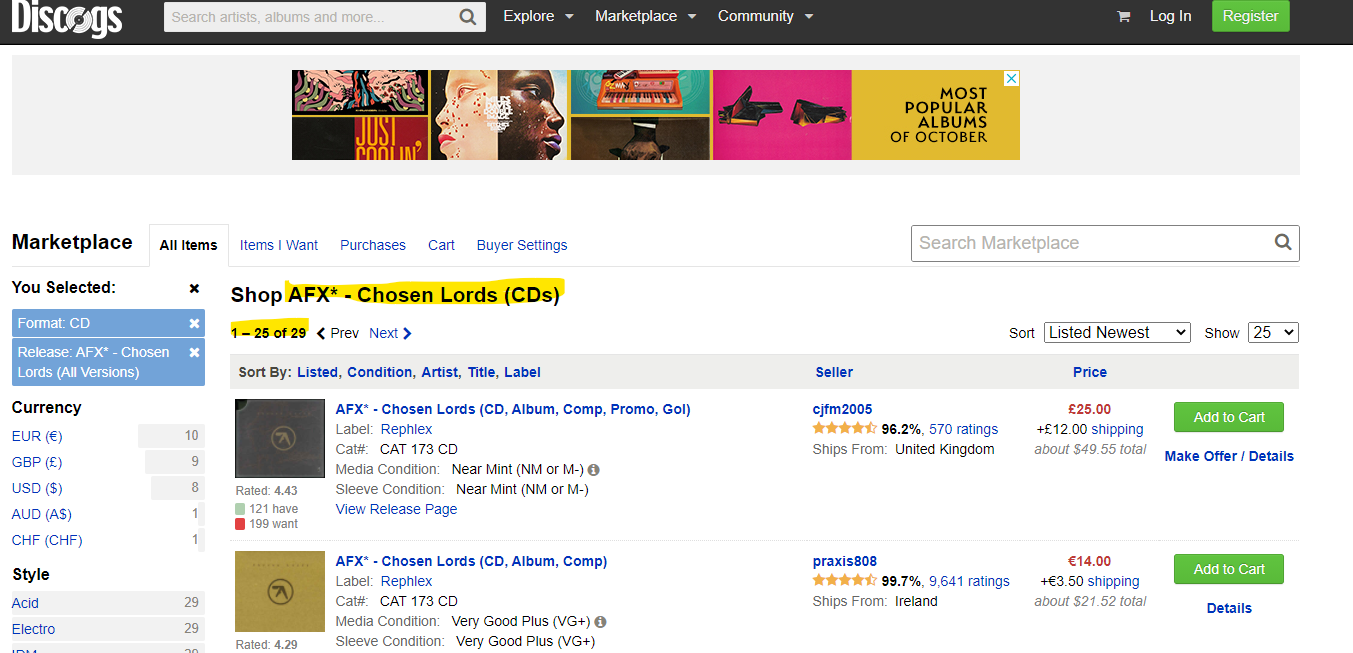Click Add to Cart for cjfm2005 listing
The width and height of the screenshot is (1353, 653).
click(1229, 417)
